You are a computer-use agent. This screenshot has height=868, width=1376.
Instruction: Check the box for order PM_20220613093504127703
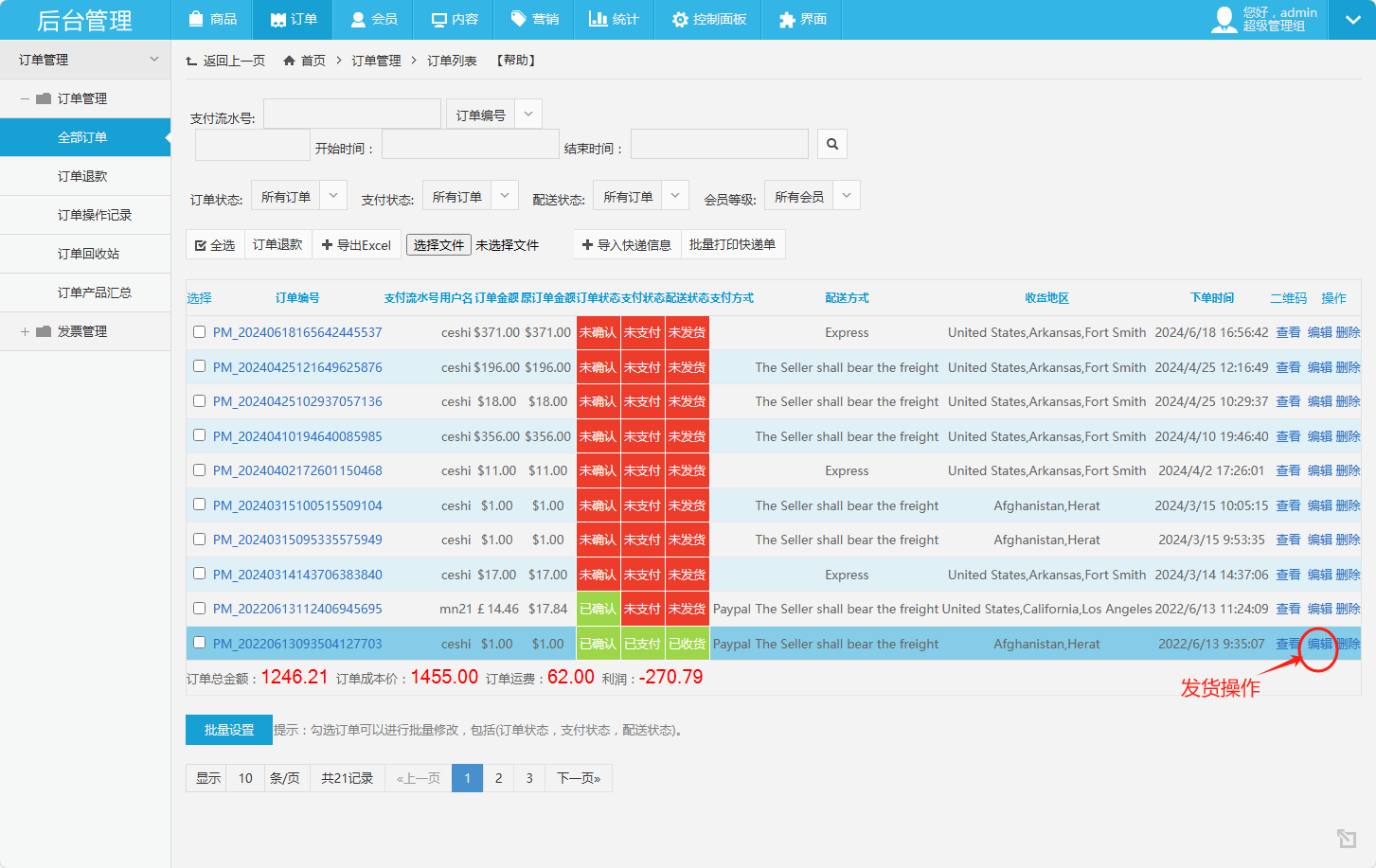point(199,643)
